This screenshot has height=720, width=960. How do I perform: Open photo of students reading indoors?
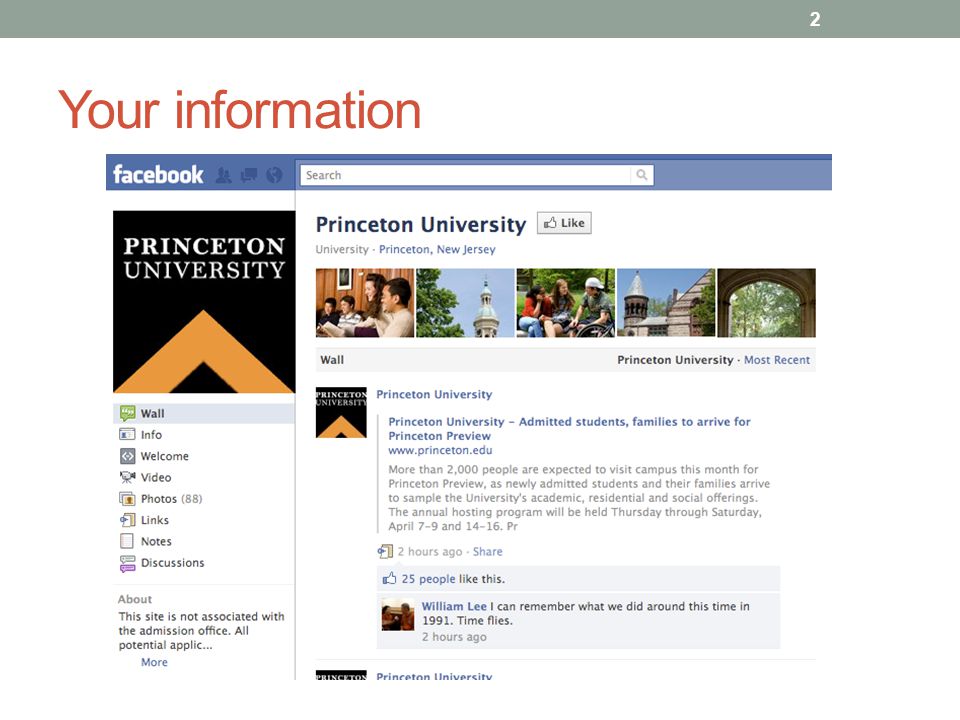365,302
